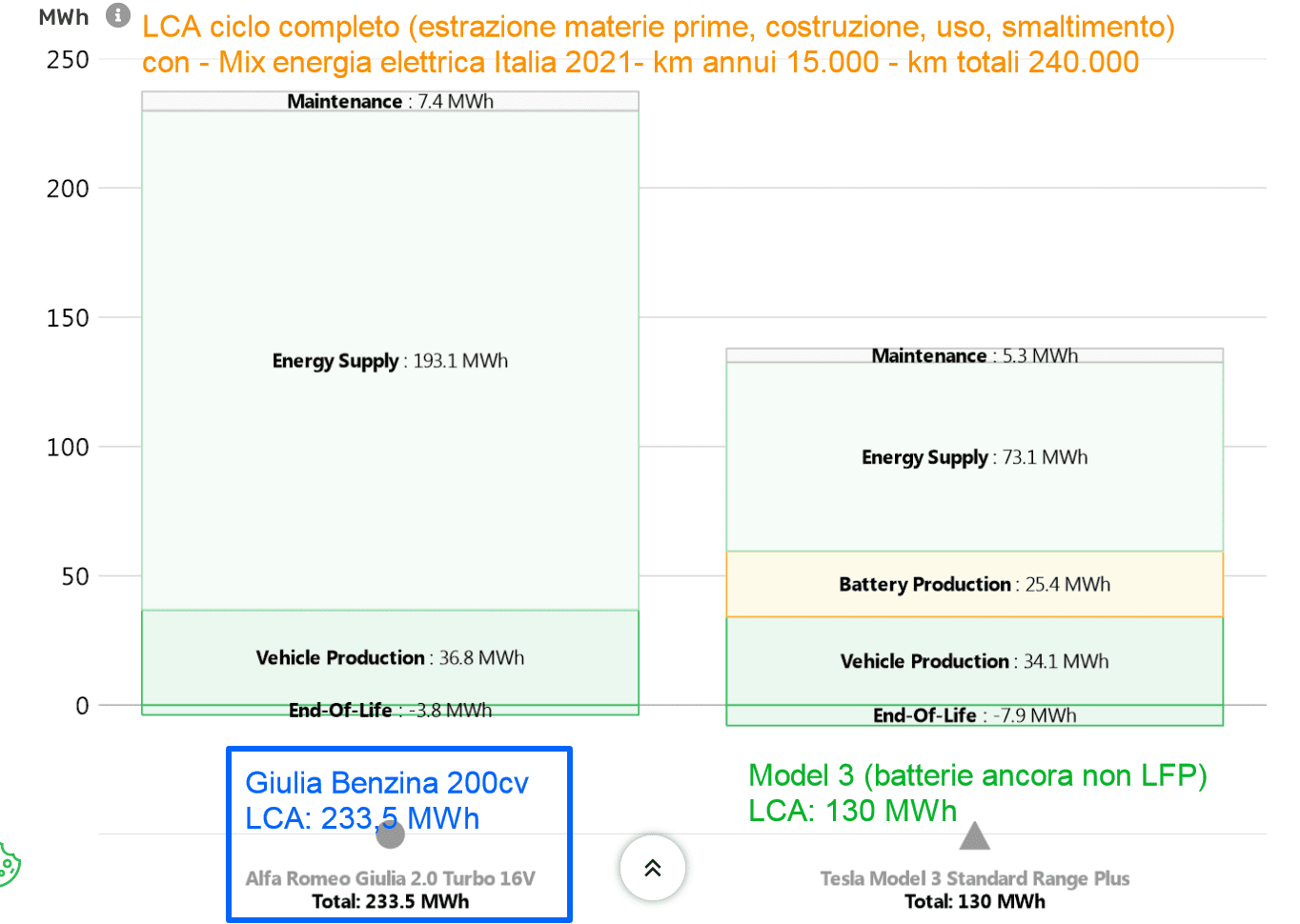Select the gray triangle marker for Tesla
Image resolution: width=1300 pixels, height=924 pixels.
point(974,836)
